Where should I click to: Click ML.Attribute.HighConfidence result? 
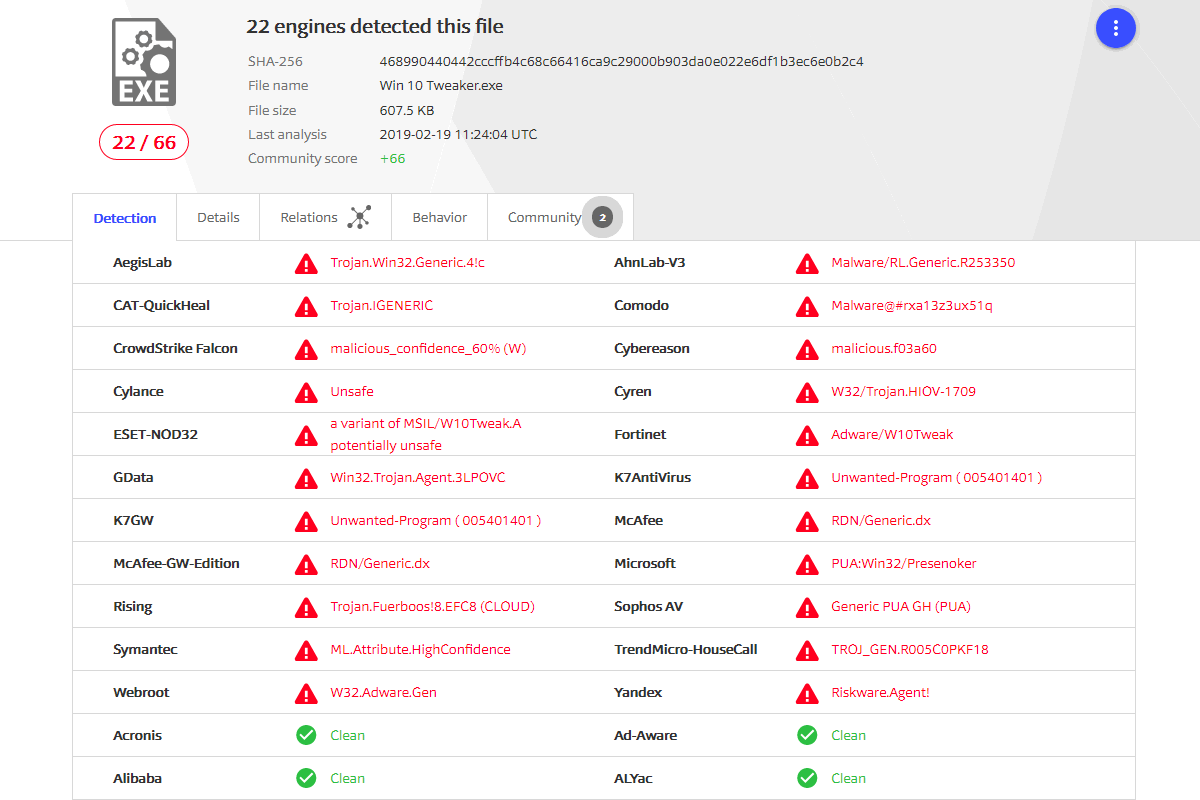[x=421, y=650]
